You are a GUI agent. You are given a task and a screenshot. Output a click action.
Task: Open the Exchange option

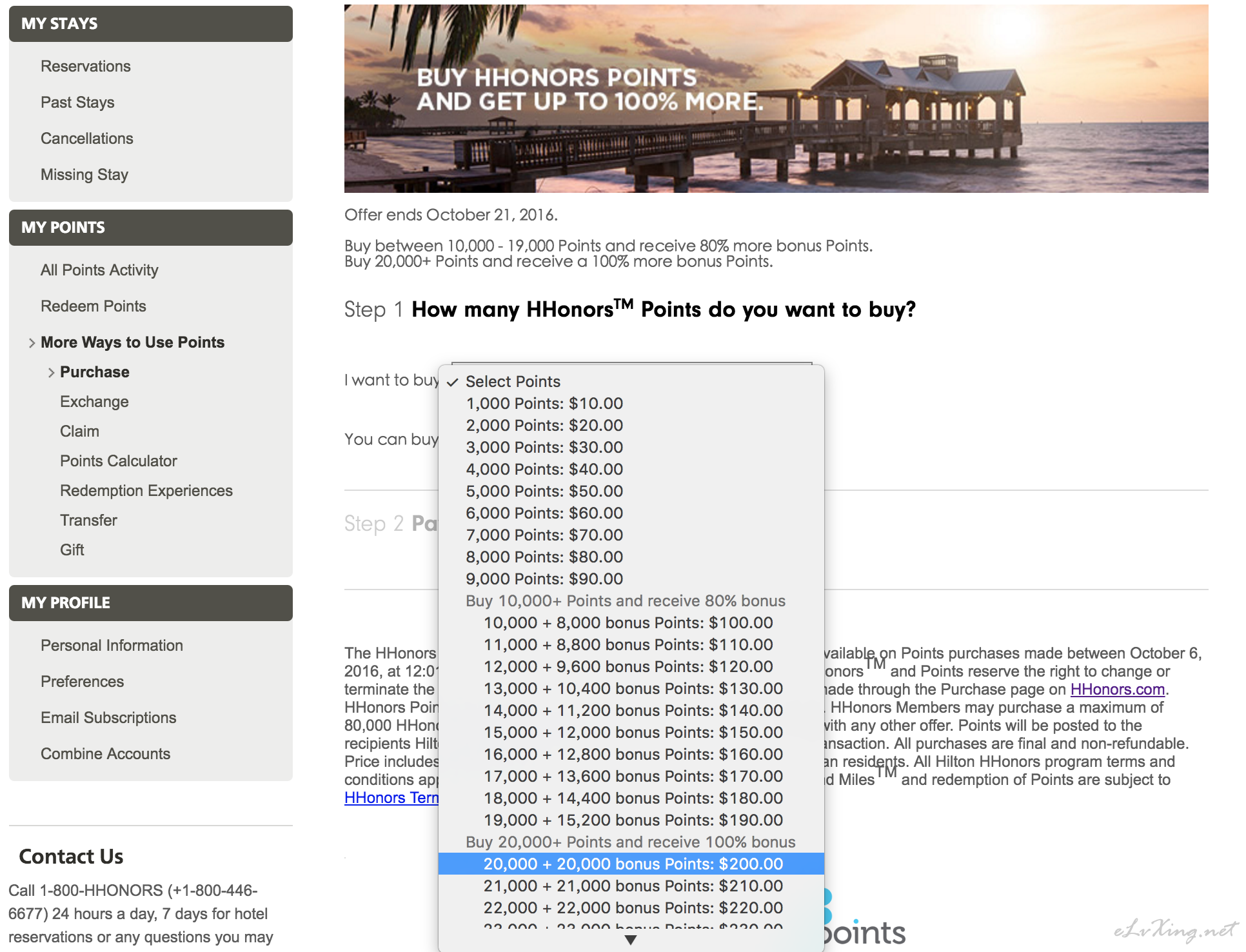[x=94, y=402]
